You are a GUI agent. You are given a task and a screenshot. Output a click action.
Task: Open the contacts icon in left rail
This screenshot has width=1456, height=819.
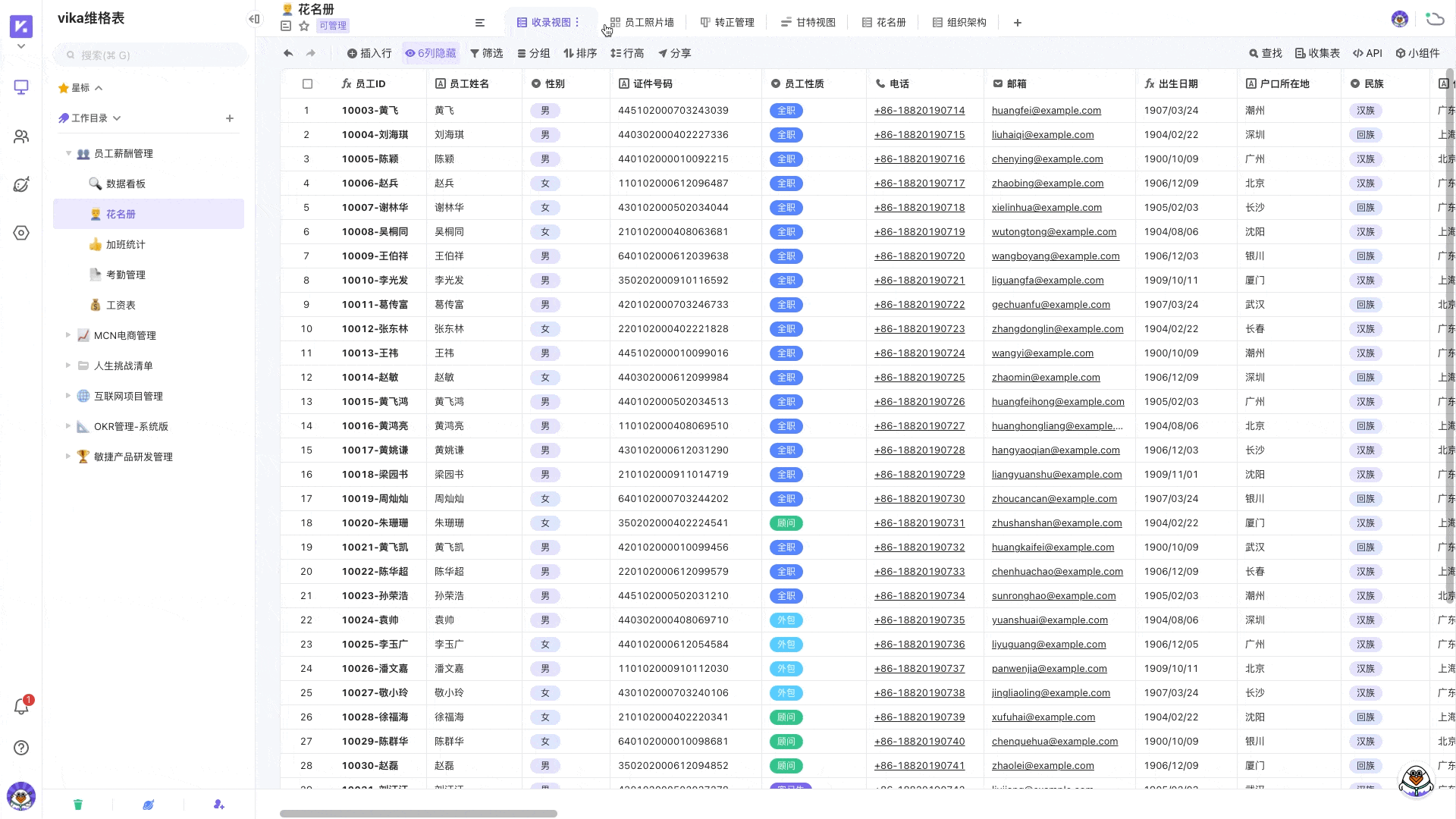[21, 136]
